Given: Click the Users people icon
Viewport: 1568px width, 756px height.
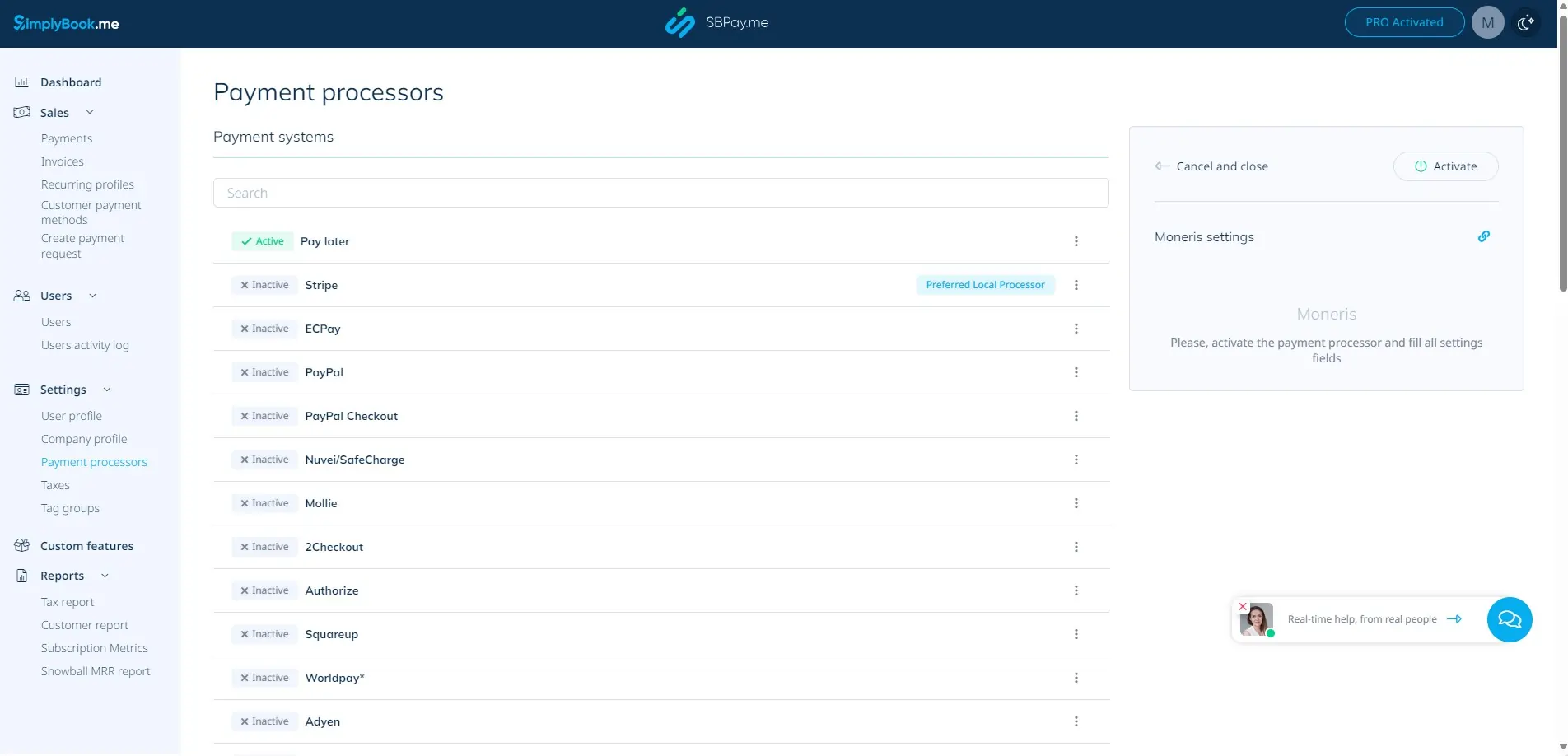Looking at the screenshot, I should (21, 296).
